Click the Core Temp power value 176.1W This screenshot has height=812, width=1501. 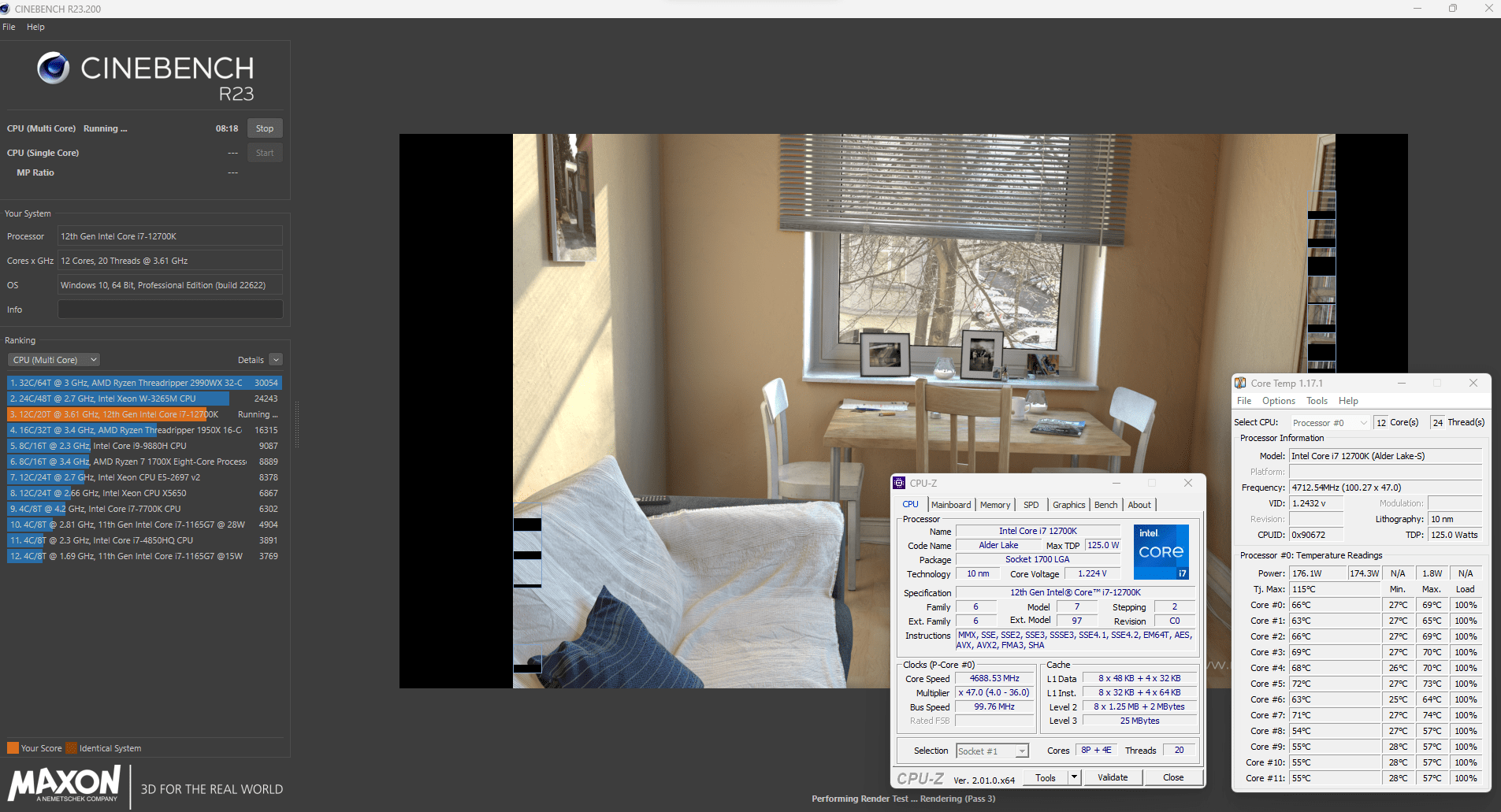click(1317, 573)
